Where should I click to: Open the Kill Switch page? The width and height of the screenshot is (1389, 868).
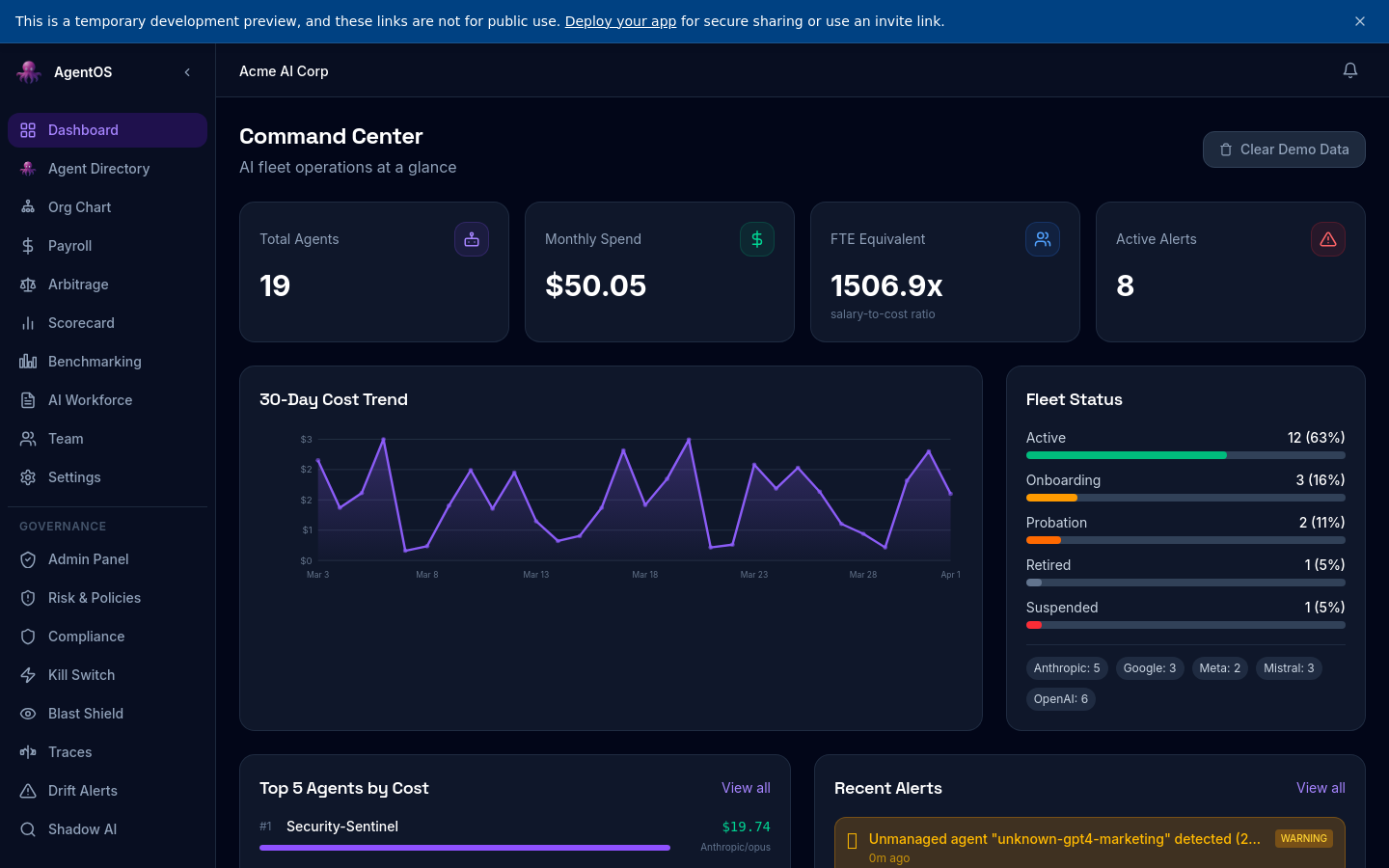(81, 675)
